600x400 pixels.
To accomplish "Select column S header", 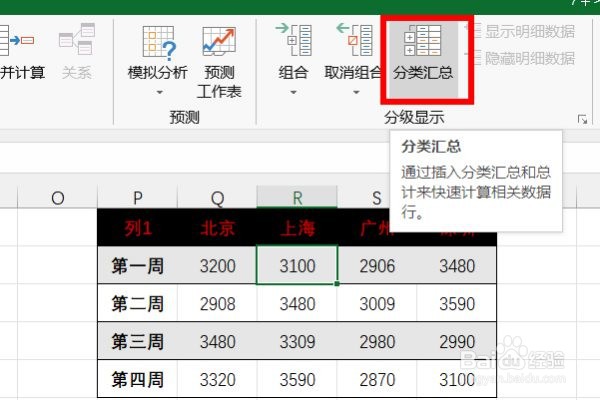I will pos(377,198).
